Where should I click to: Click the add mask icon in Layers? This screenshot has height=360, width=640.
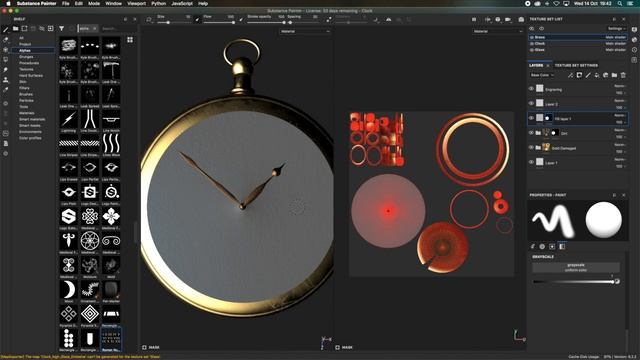(x=579, y=75)
